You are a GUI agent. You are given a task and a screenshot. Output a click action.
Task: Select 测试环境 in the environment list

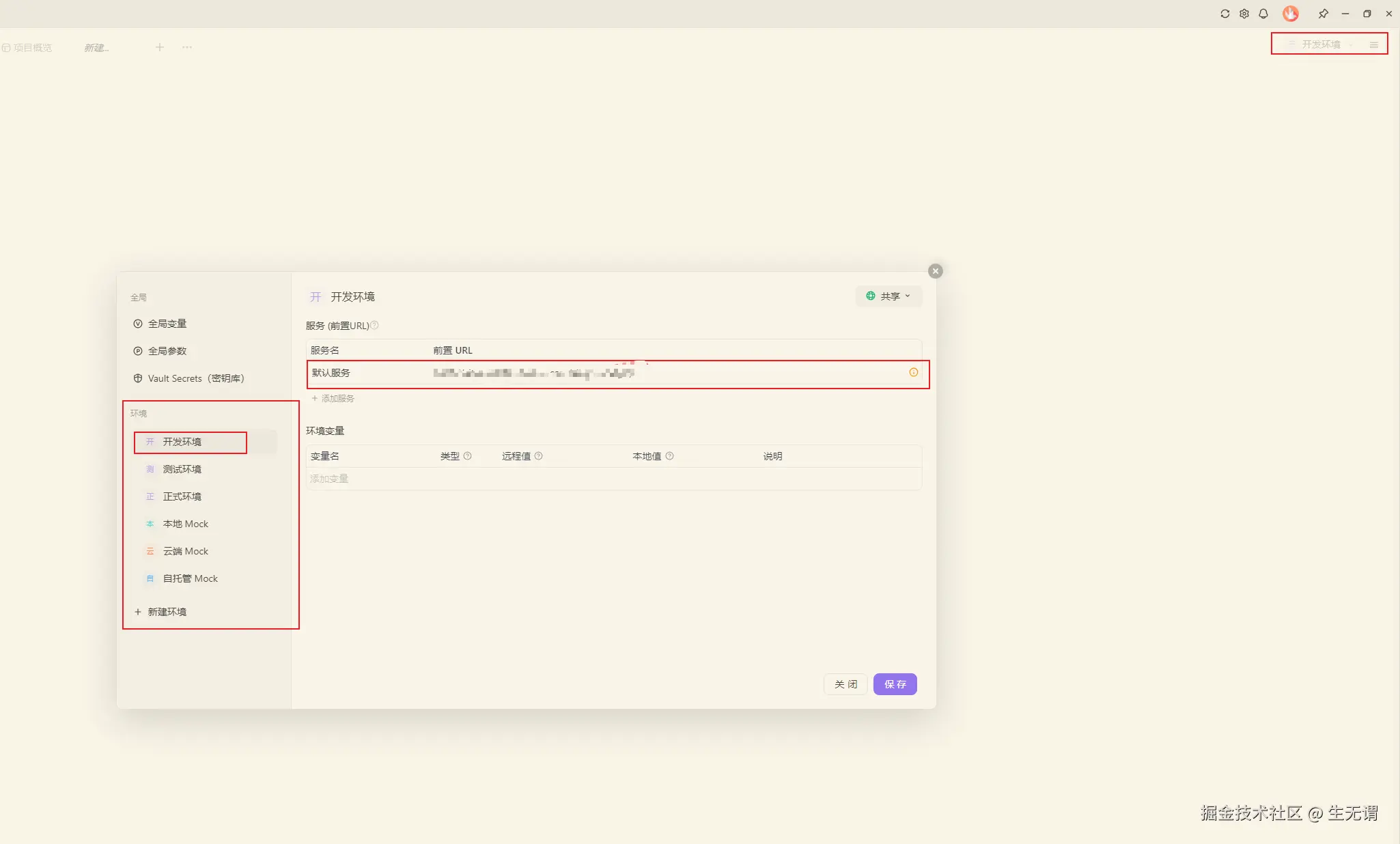coord(182,469)
